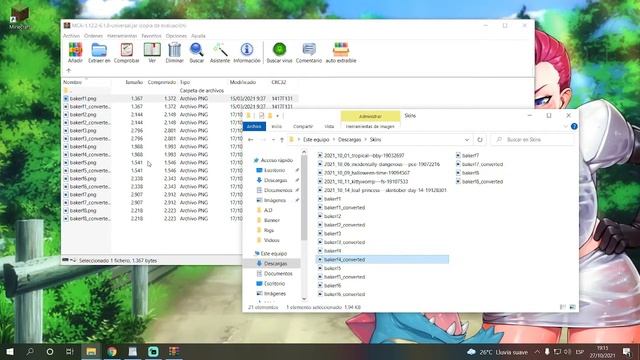Click the back arrow in Explorer
This screenshot has width=640, height=360.
point(251,140)
